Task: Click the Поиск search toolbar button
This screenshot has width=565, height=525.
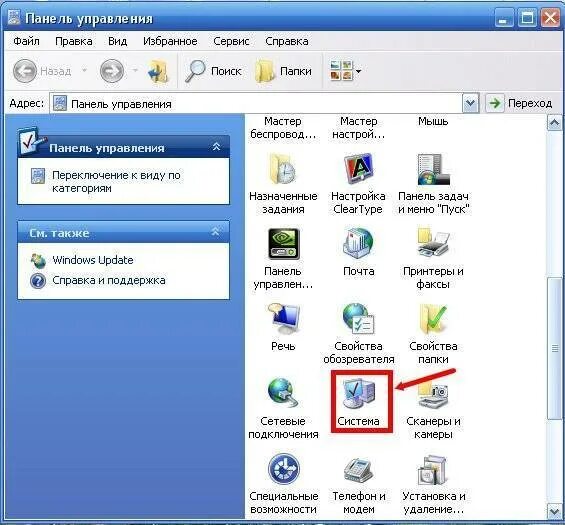Action: click(213, 71)
